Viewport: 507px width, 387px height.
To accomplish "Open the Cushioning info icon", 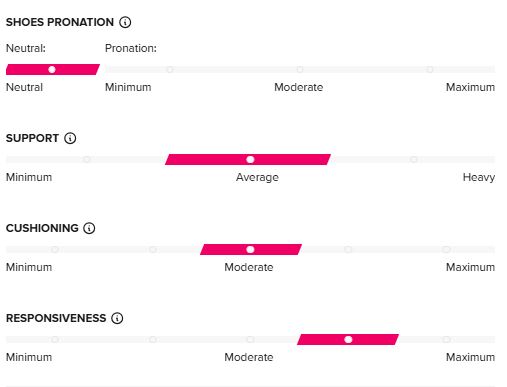I will [x=89, y=228].
